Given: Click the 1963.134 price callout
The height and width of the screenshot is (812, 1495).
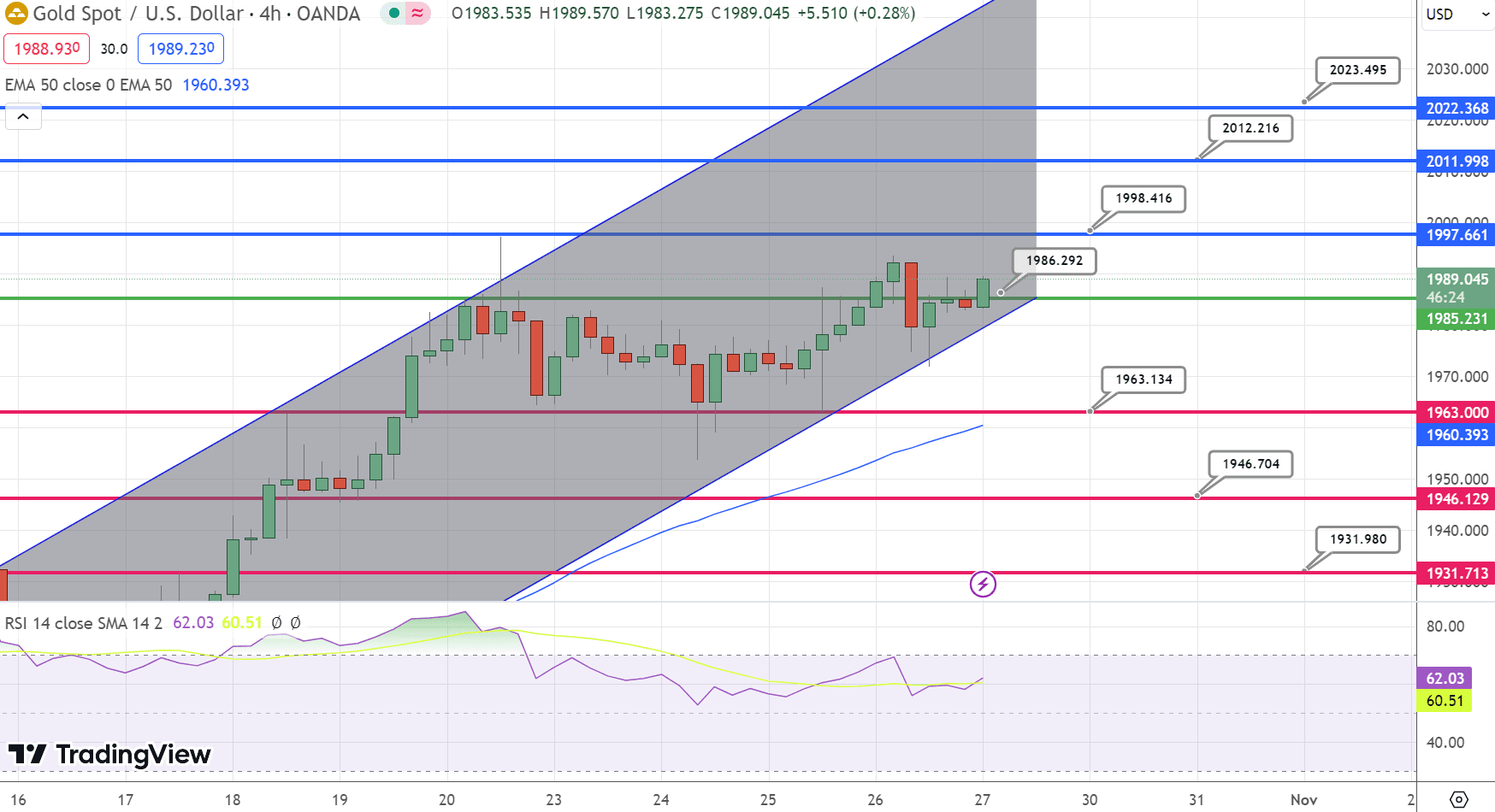Looking at the screenshot, I should click(x=1143, y=380).
